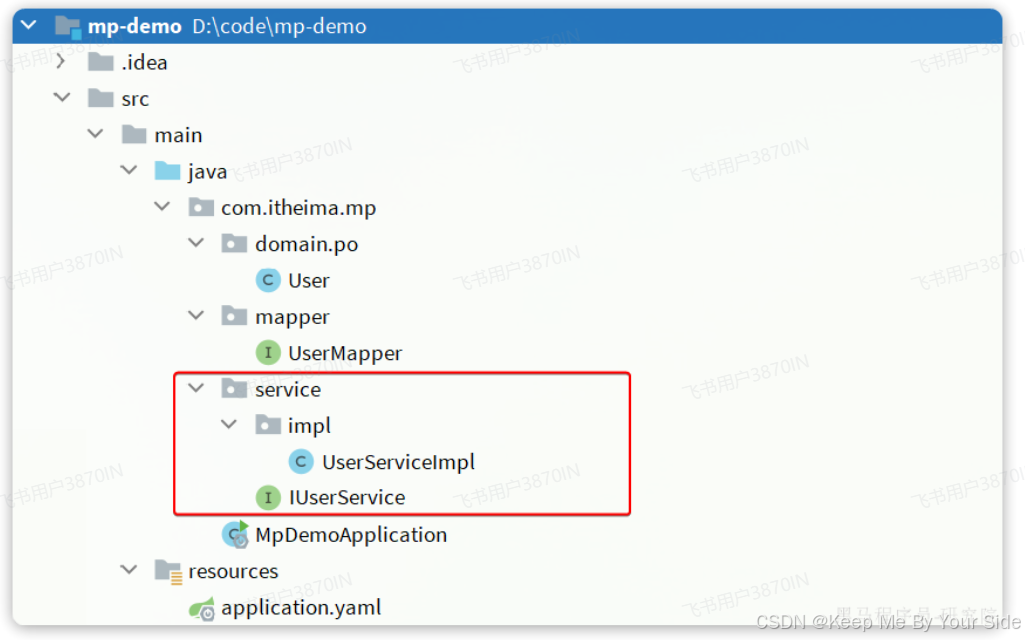Expand the .idea folder
Viewport: 1025px width, 640px height.
(x=60, y=62)
